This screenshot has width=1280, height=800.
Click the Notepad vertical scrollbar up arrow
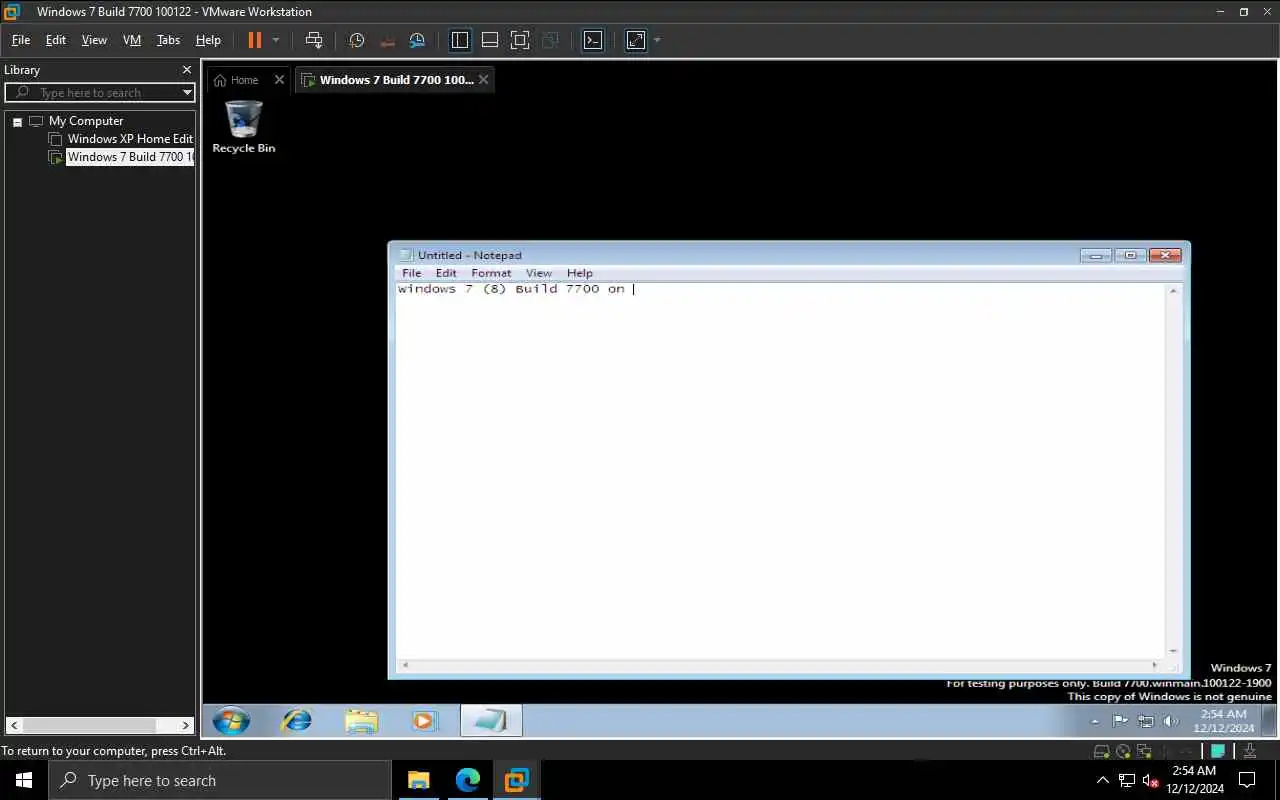[1174, 290]
